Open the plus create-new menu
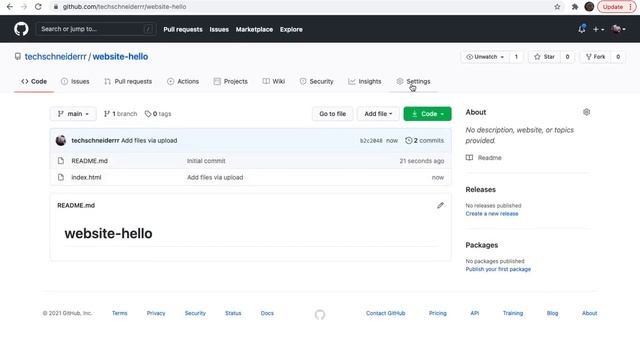The image size is (640, 360). [x=598, y=29]
